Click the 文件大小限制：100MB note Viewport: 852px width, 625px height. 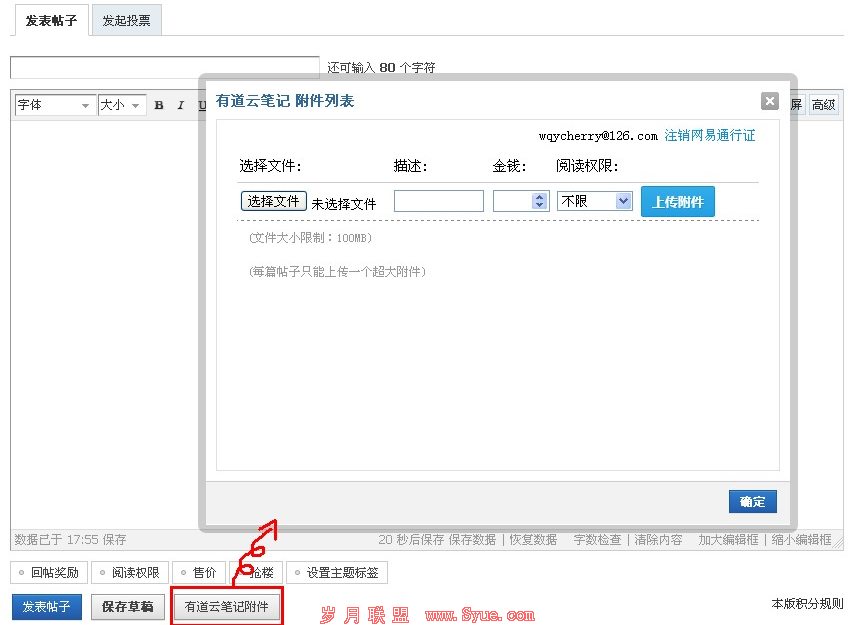[x=310, y=238]
